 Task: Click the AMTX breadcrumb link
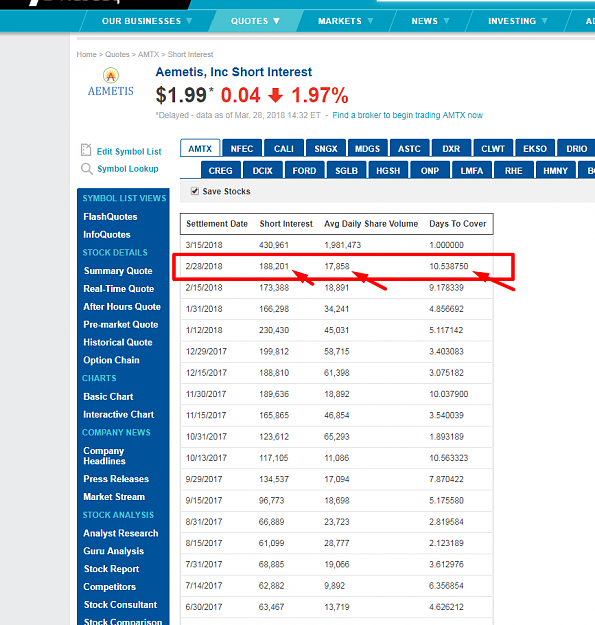(148, 54)
